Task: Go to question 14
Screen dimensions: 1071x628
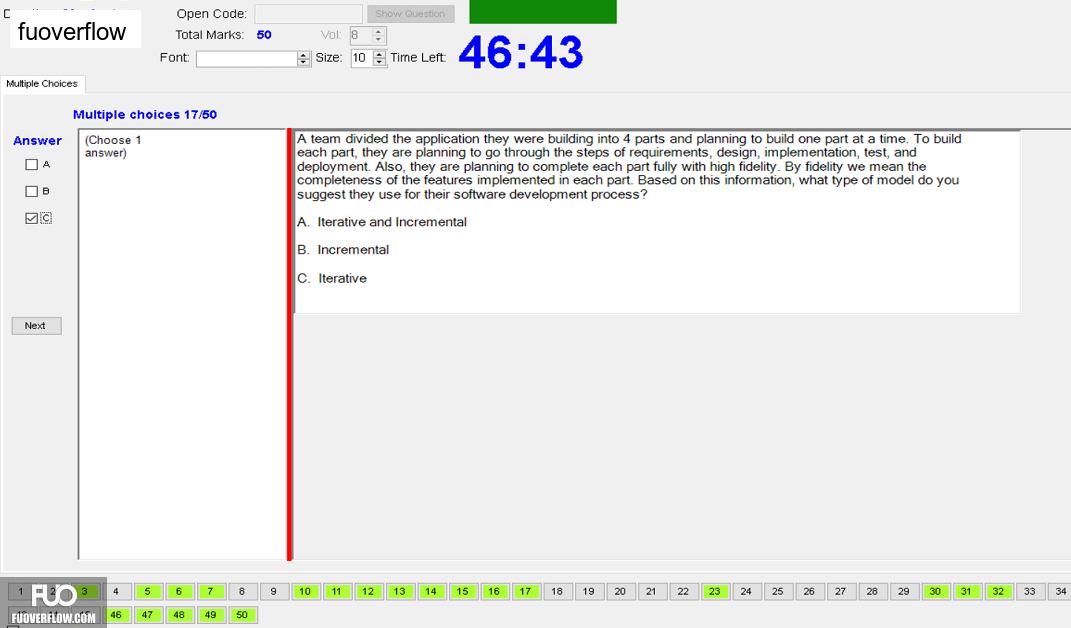Action: [431, 591]
